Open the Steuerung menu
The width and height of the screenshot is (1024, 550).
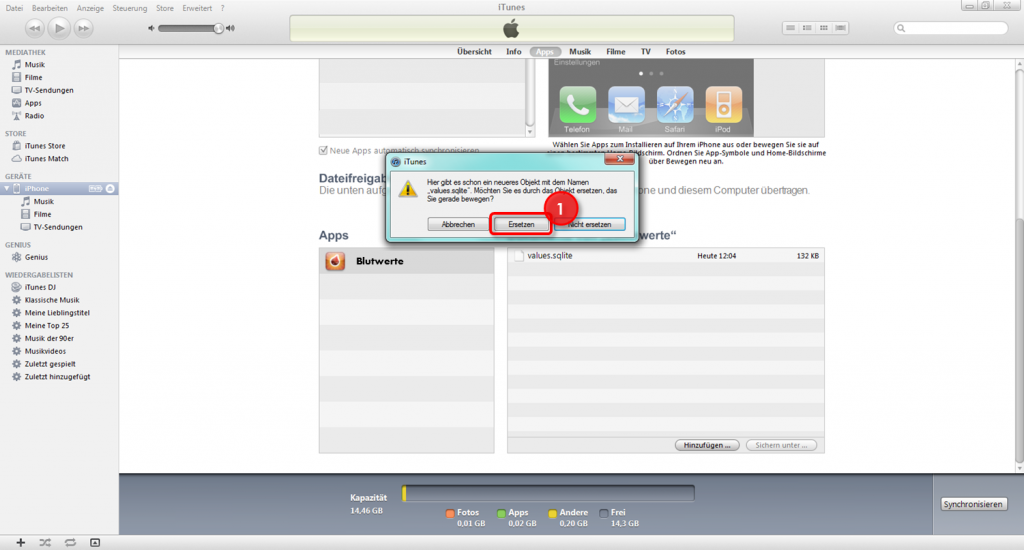(129, 8)
